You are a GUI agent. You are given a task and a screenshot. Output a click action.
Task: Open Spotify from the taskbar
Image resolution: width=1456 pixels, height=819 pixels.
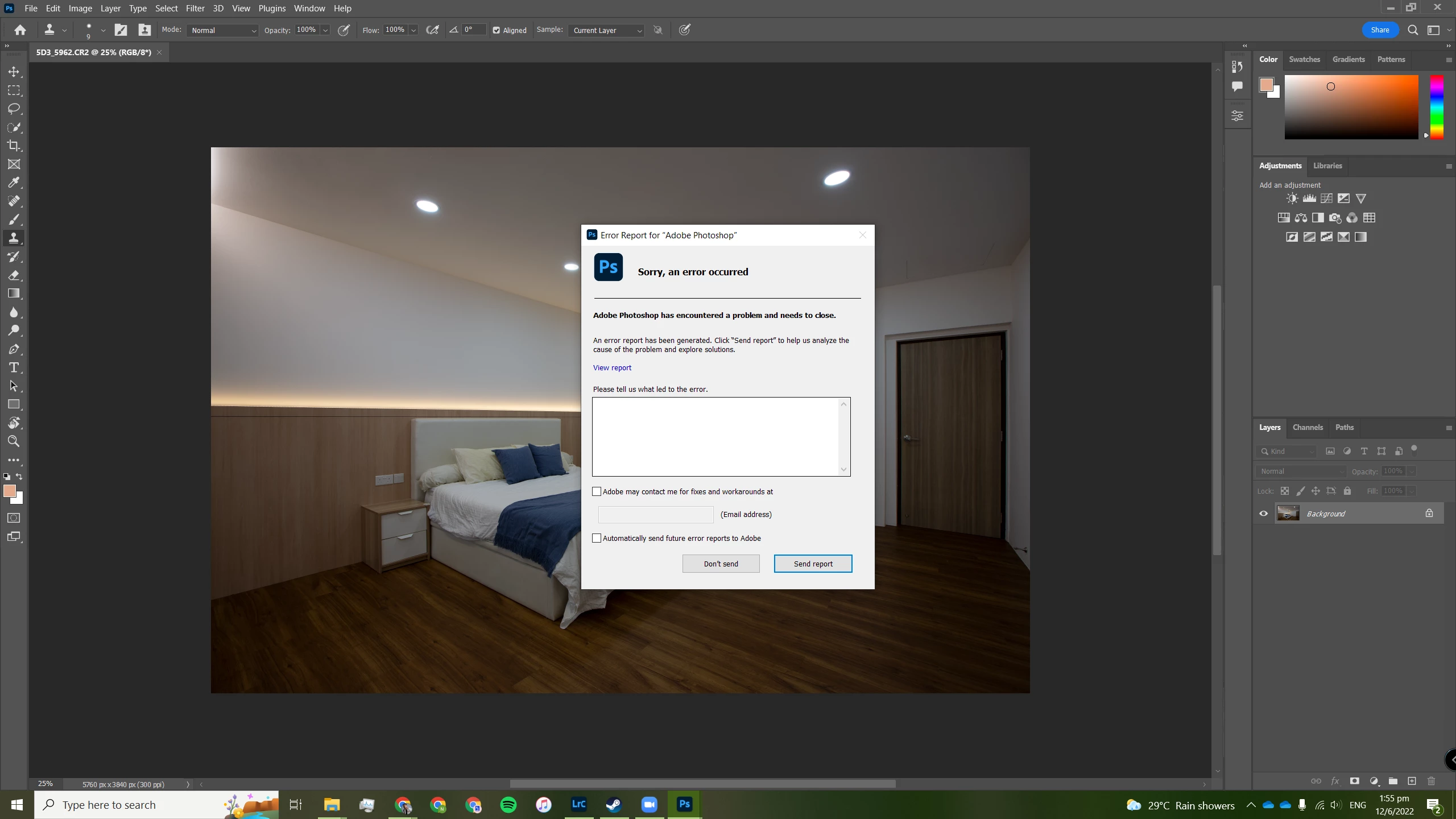coord(508,804)
